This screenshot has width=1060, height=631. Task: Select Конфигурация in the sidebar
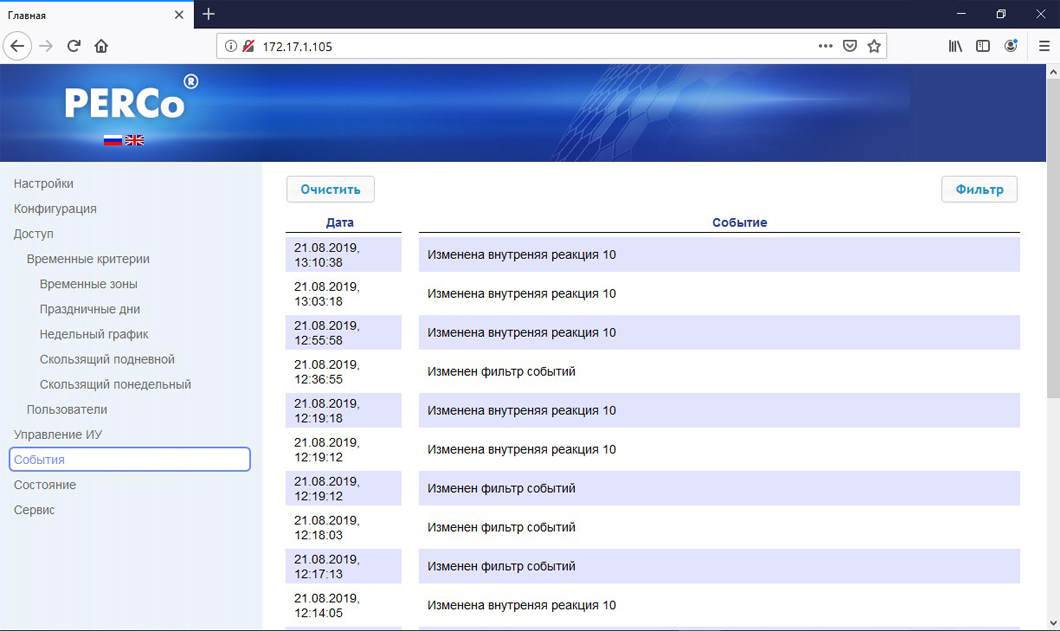click(55, 209)
